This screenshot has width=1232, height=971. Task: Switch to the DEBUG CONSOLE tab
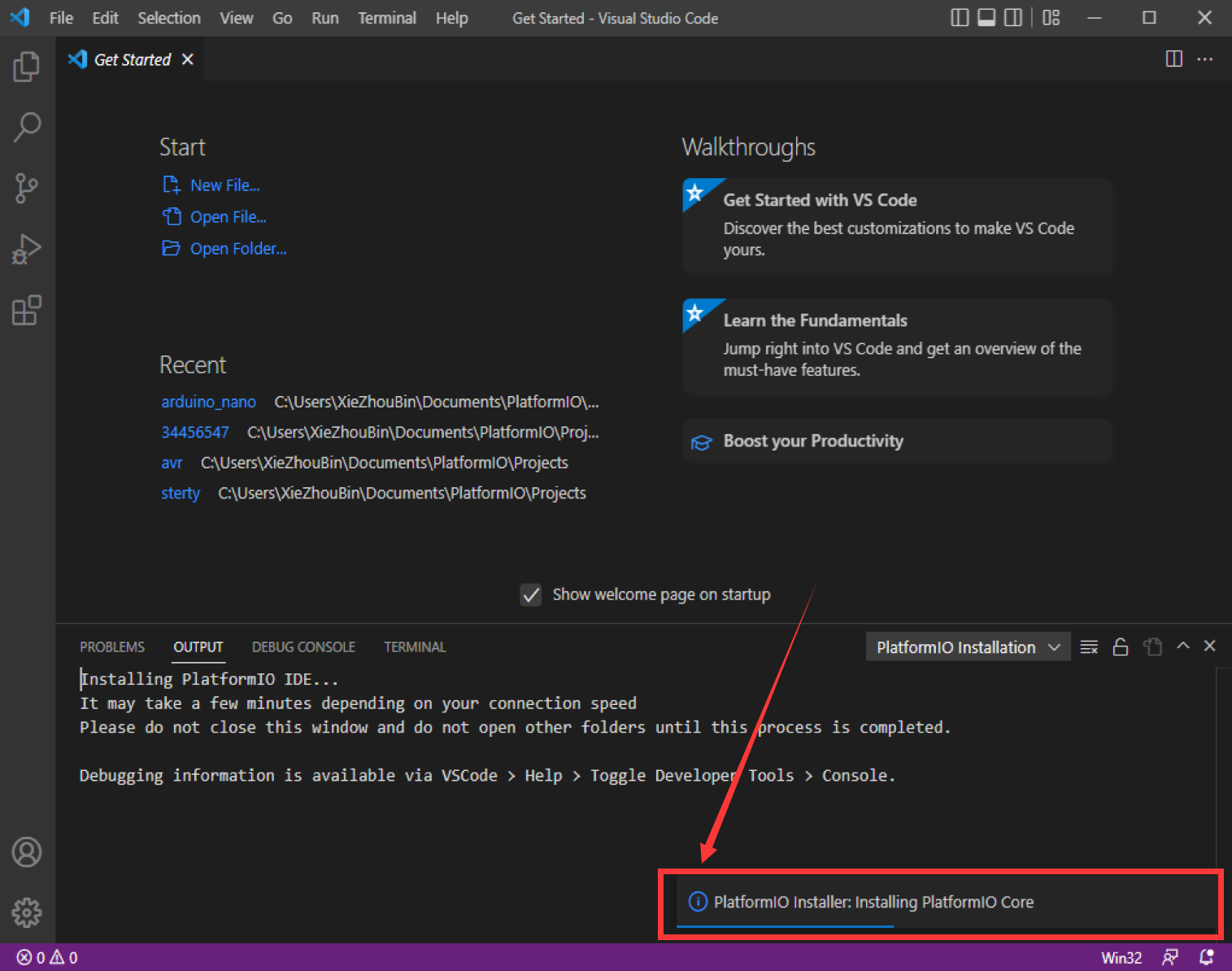[303, 647]
